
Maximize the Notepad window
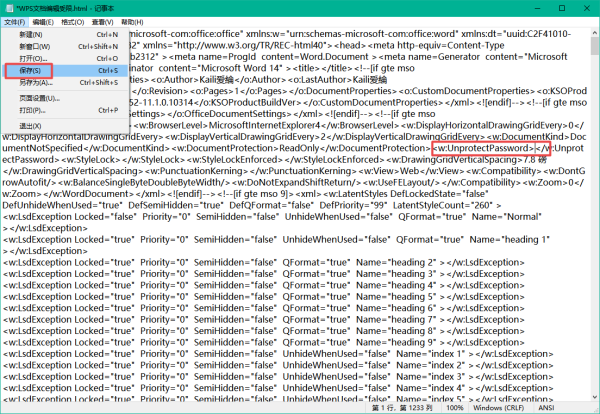click(562, 8)
